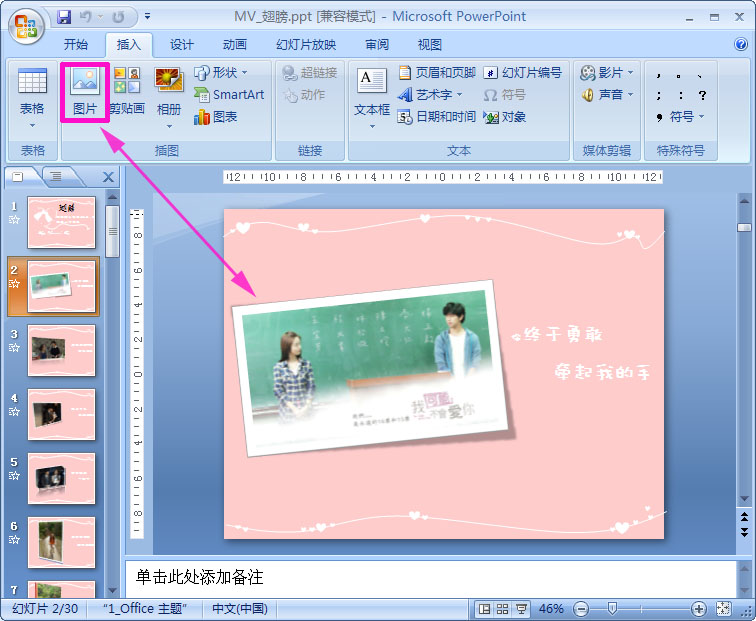Insert an embedded 对象 object
The image size is (756, 621).
tap(505, 117)
